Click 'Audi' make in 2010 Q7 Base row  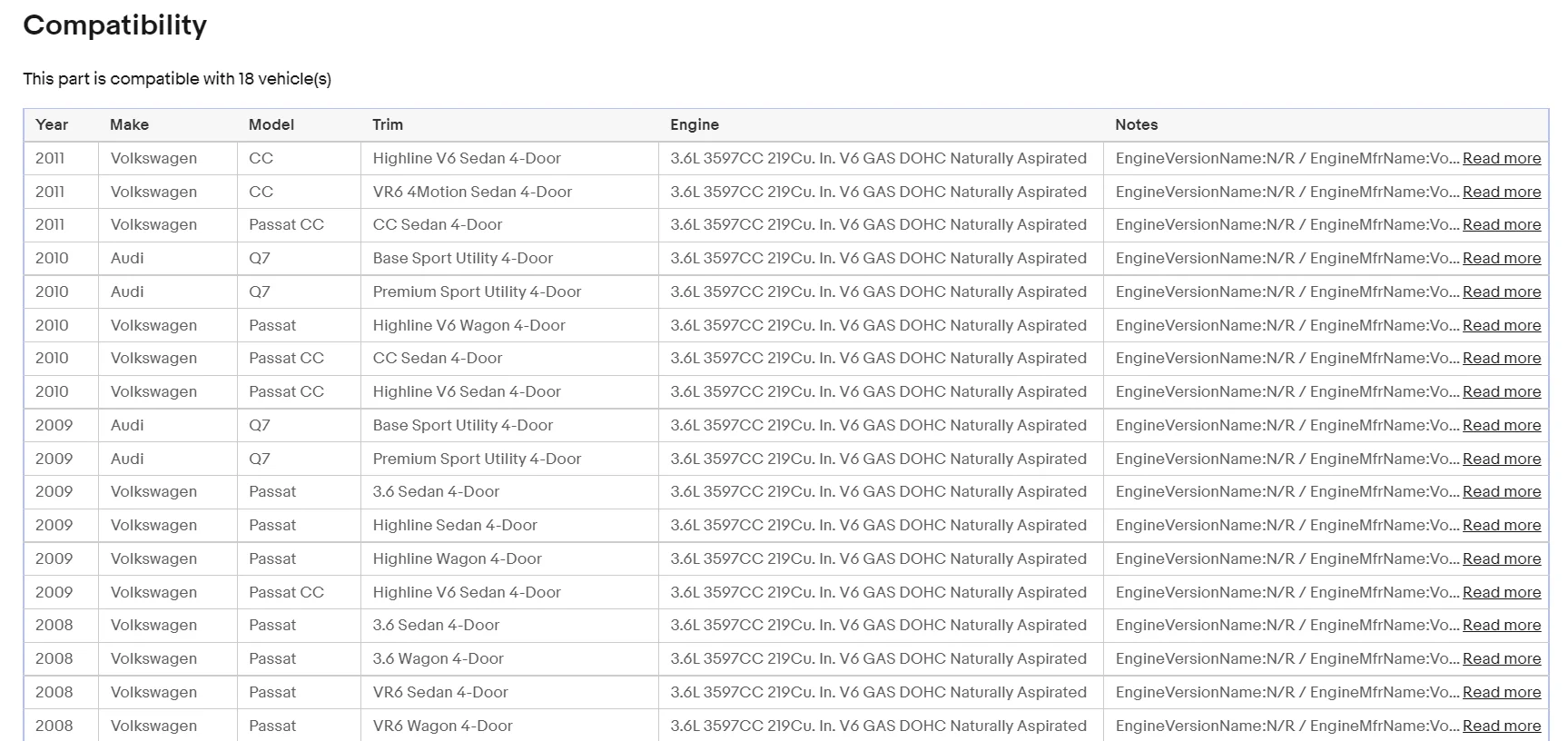[127, 258]
